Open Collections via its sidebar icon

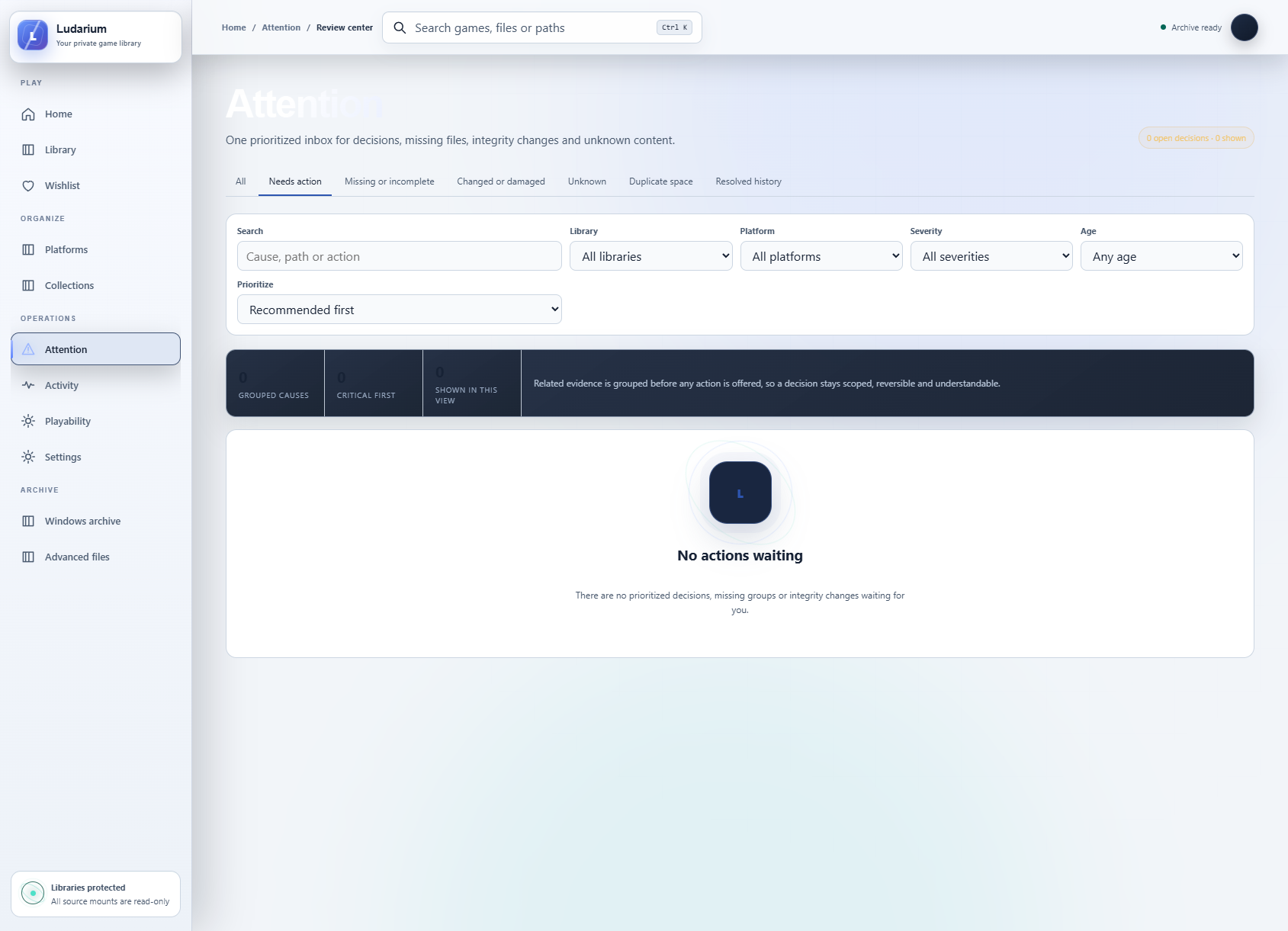pyautogui.click(x=28, y=286)
